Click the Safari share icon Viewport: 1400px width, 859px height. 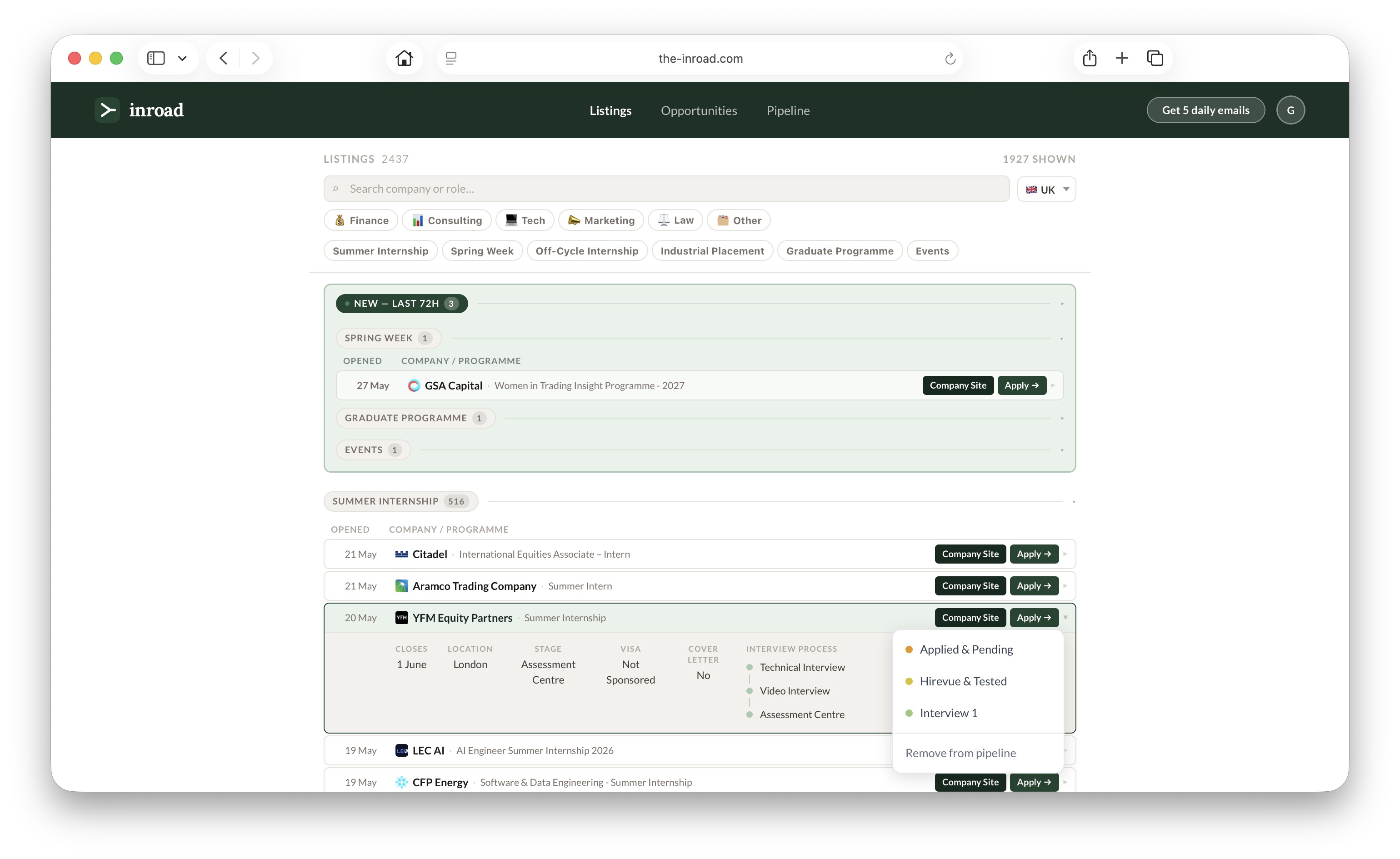[1089, 58]
